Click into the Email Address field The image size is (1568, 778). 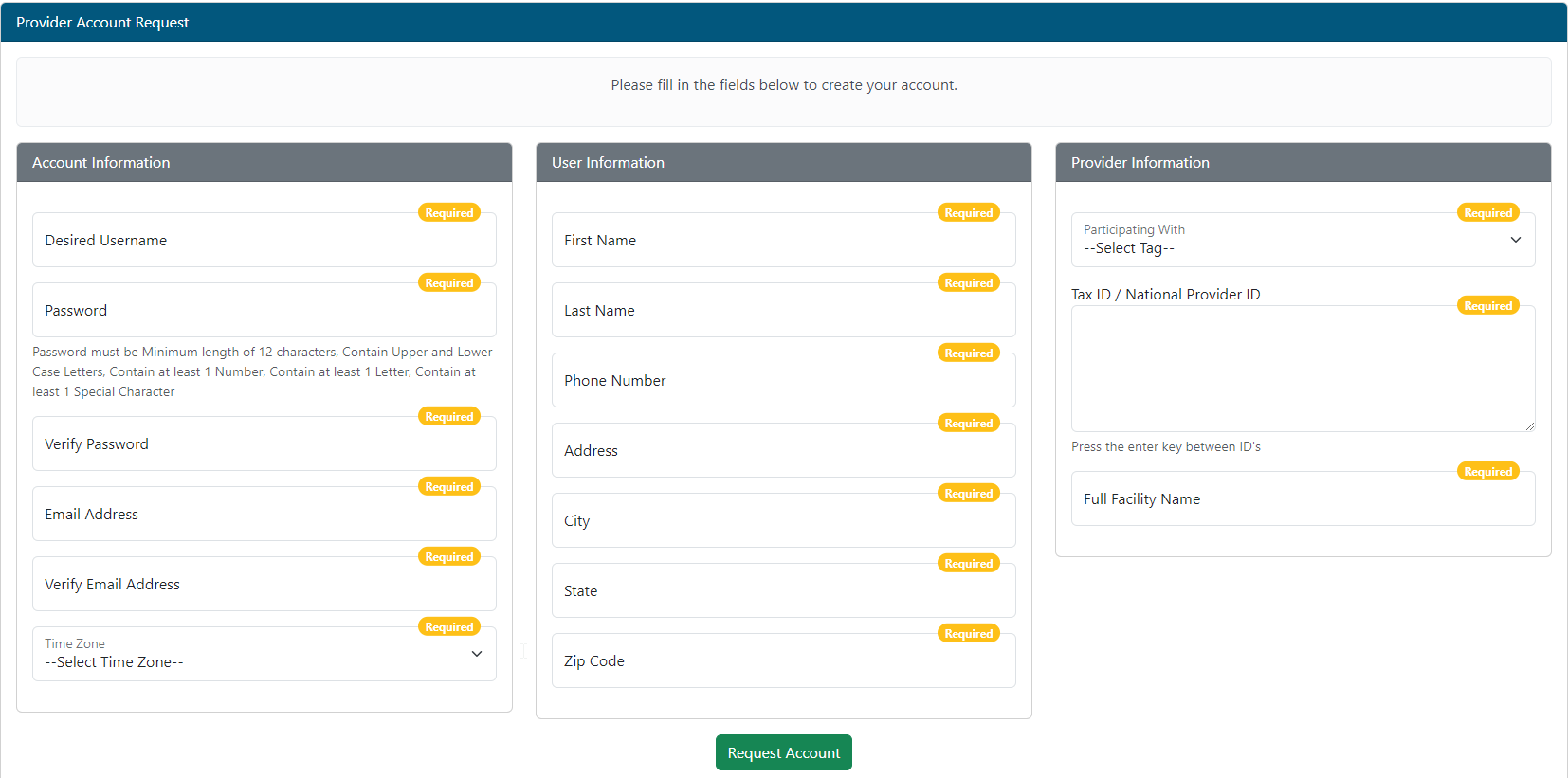pyautogui.click(x=264, y=514)
